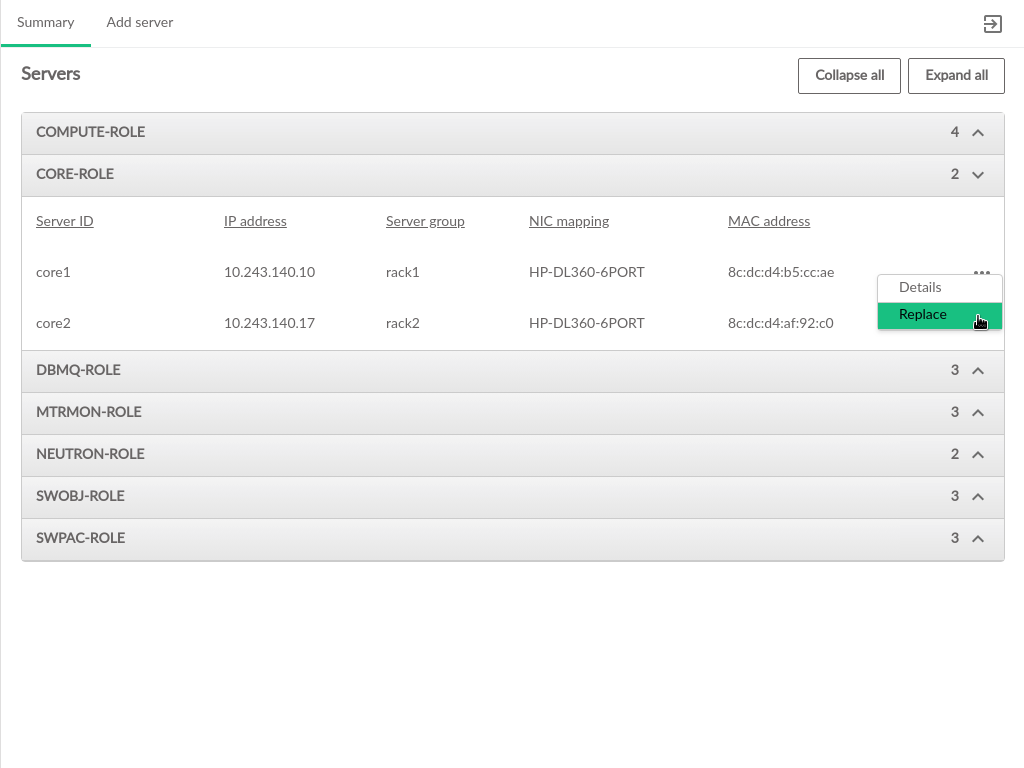Screen dimensions: 1024x768
Task: Expand the COMPUTE-ROLE chevron
Action: click(x=978, y=133)
